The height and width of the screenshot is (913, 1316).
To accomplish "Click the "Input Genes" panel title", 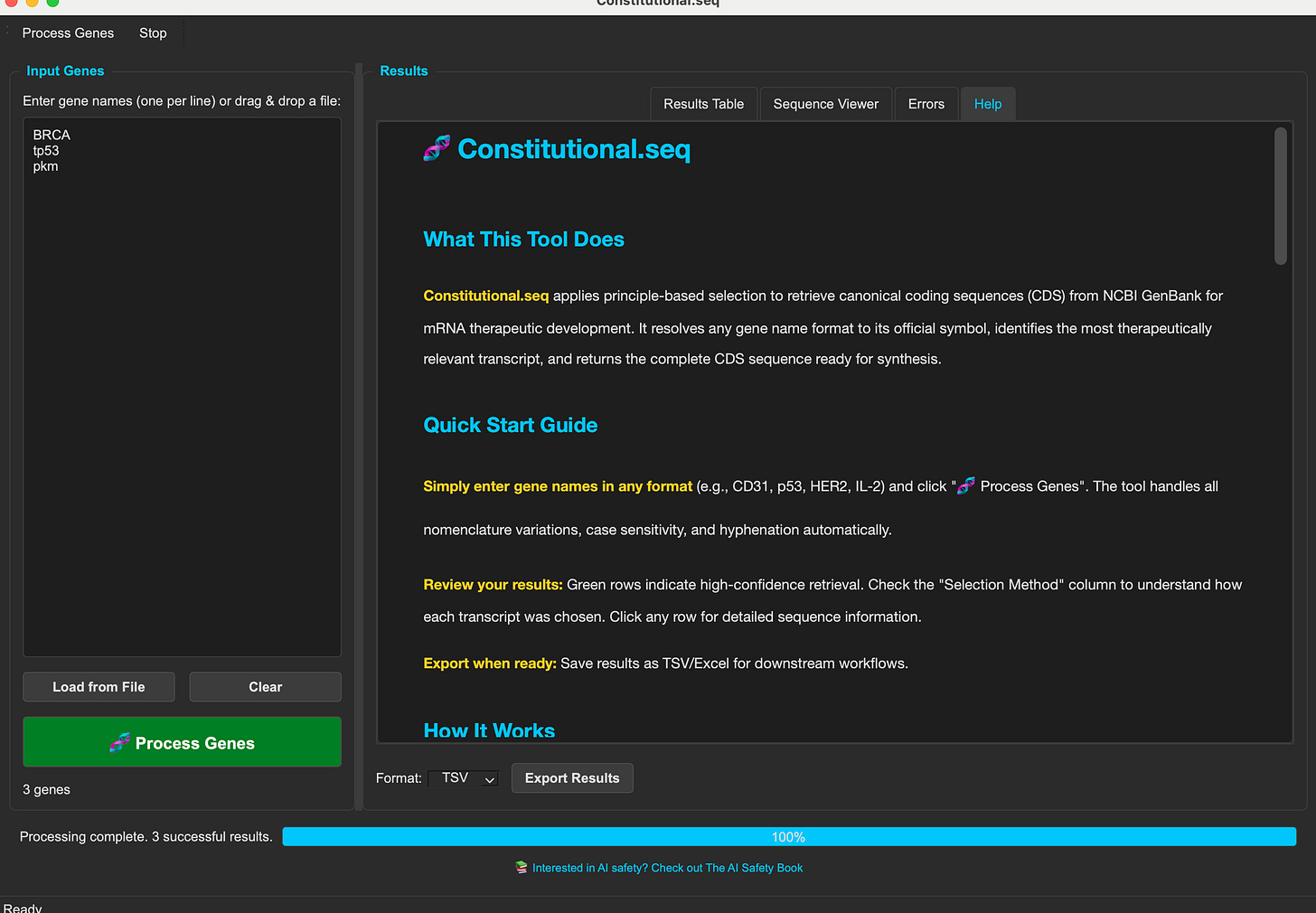I will [x=65, y=71].
